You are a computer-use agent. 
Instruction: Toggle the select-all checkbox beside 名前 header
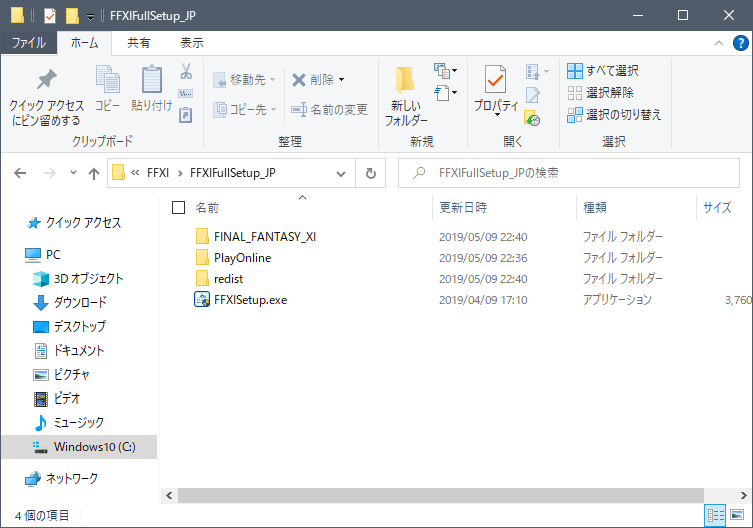click(x=178, y=208)
